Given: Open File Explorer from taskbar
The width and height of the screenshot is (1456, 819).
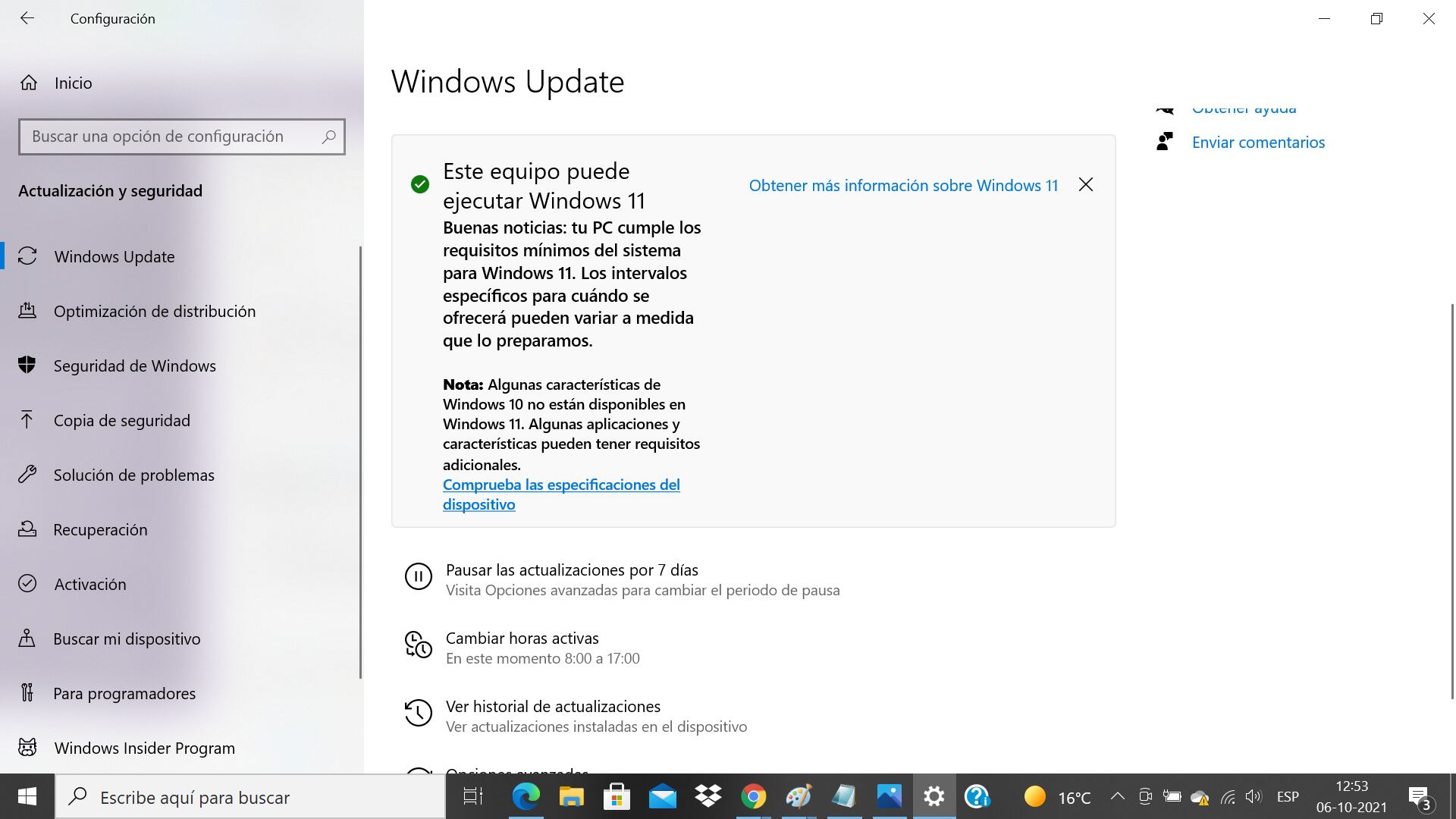Looking at the screenshot, I should click(571, 796).
